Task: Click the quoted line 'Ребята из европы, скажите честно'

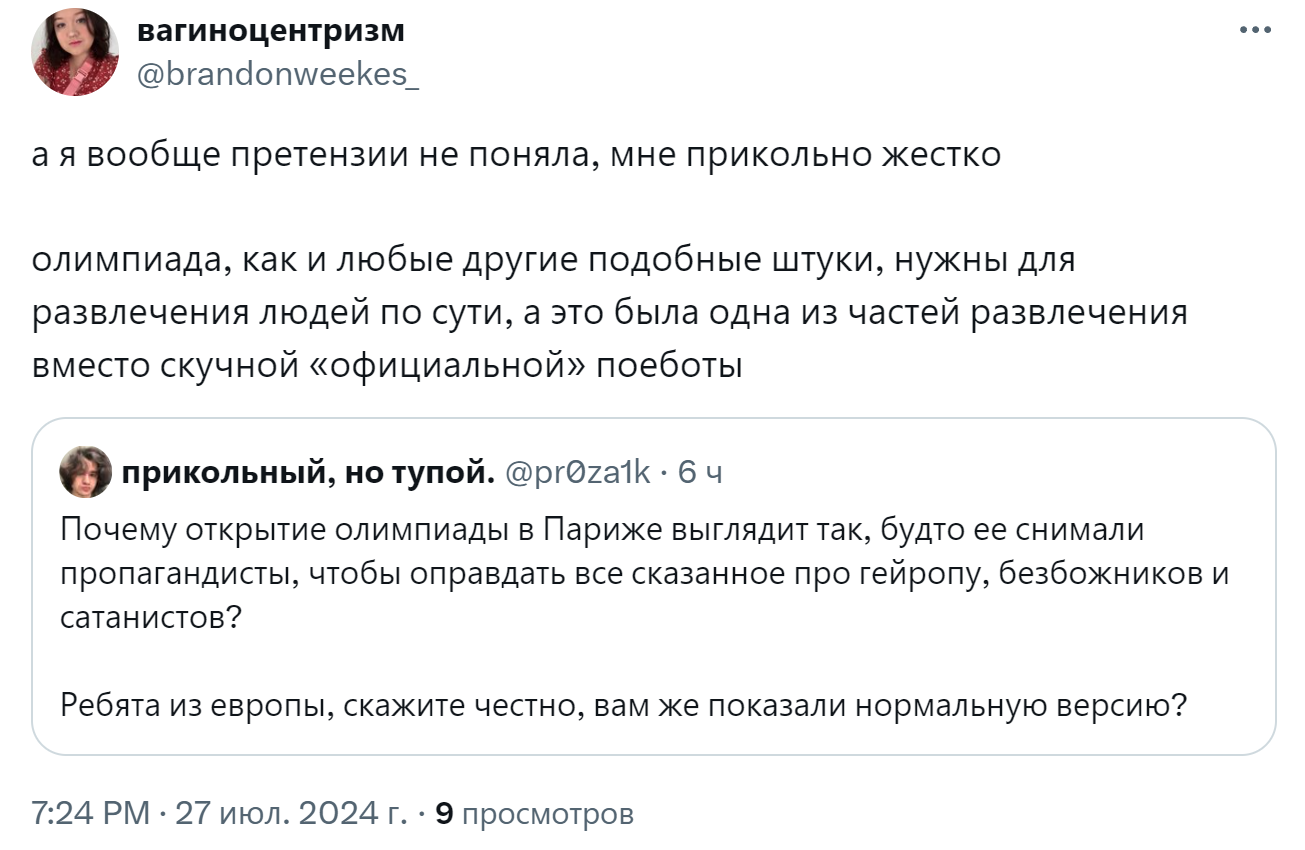Action: click(x=624, y=705)
